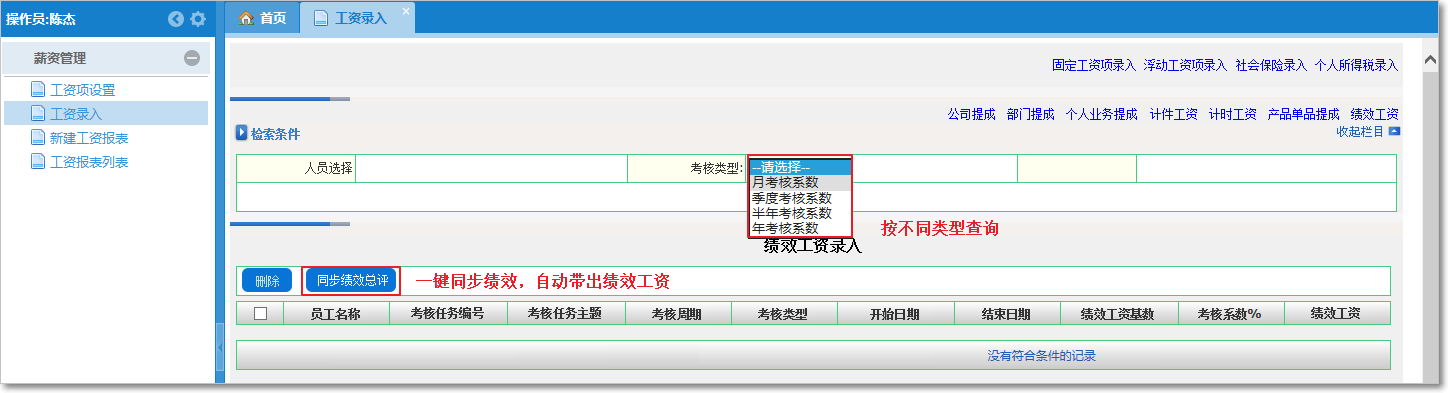
Task: Select 工资录入 in the sidebar menu
Action: click(x=76, y=114)
